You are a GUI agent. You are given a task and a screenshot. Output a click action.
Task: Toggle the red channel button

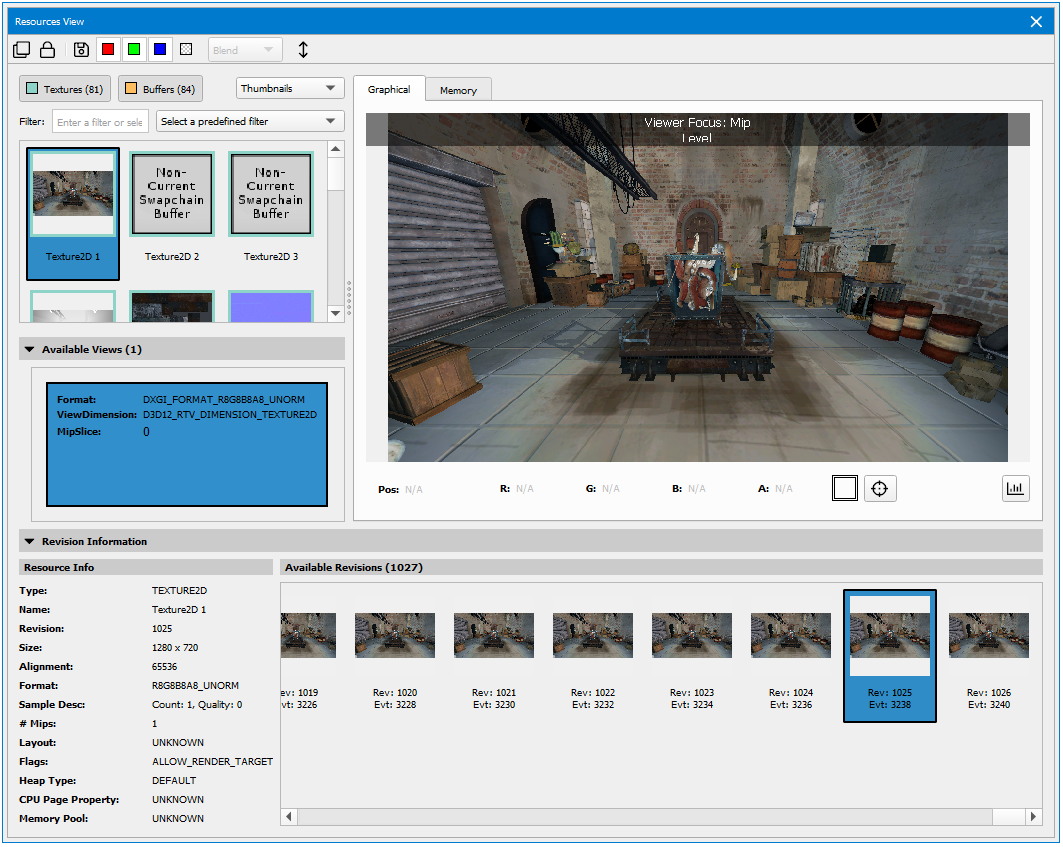tap(108, 50)
